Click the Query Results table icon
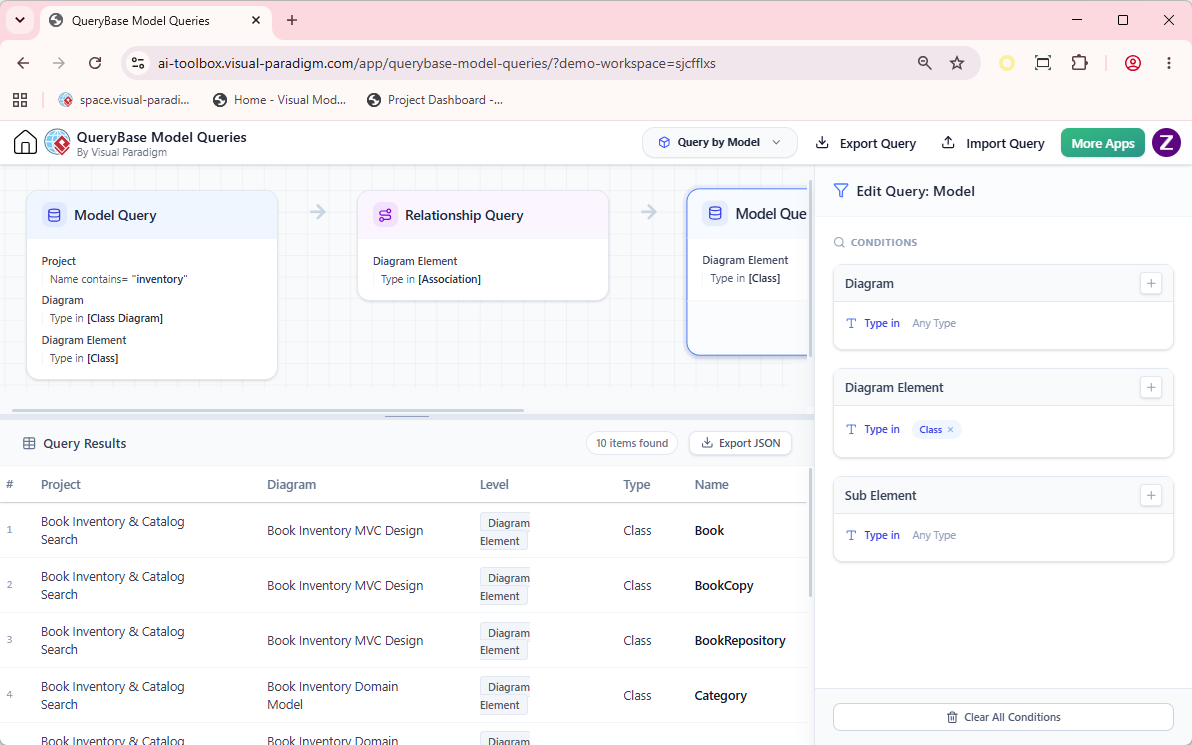The width and height of the screenshot is (1192, 745). tap(29, 443)
